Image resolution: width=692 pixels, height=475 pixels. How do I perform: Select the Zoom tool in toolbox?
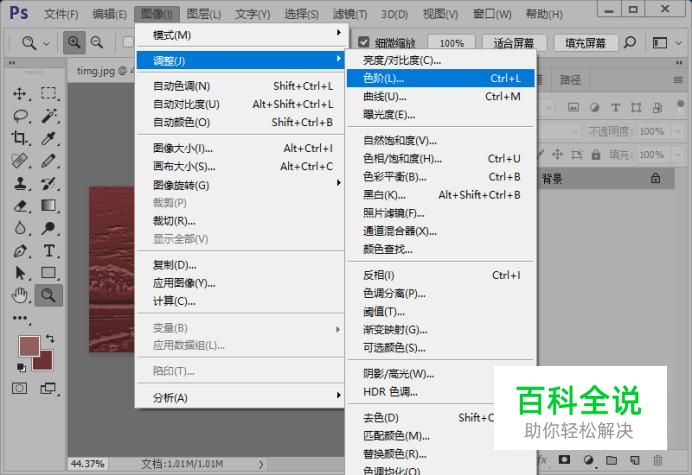[49, 295]
